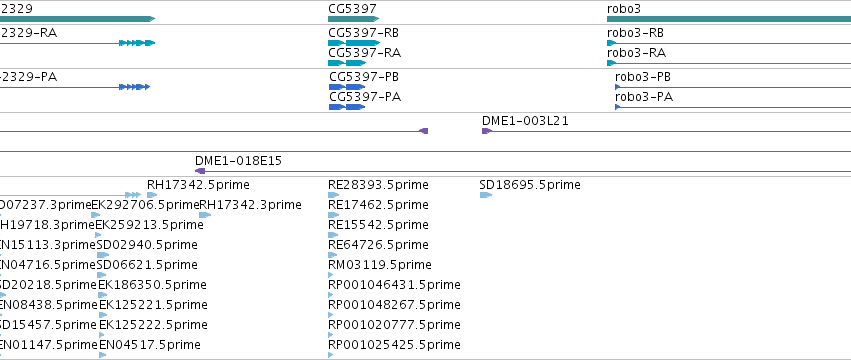This screenshot has height=360, width=851.
Task: Click the robo3-RA transcript label
Action: coord(637,53)
